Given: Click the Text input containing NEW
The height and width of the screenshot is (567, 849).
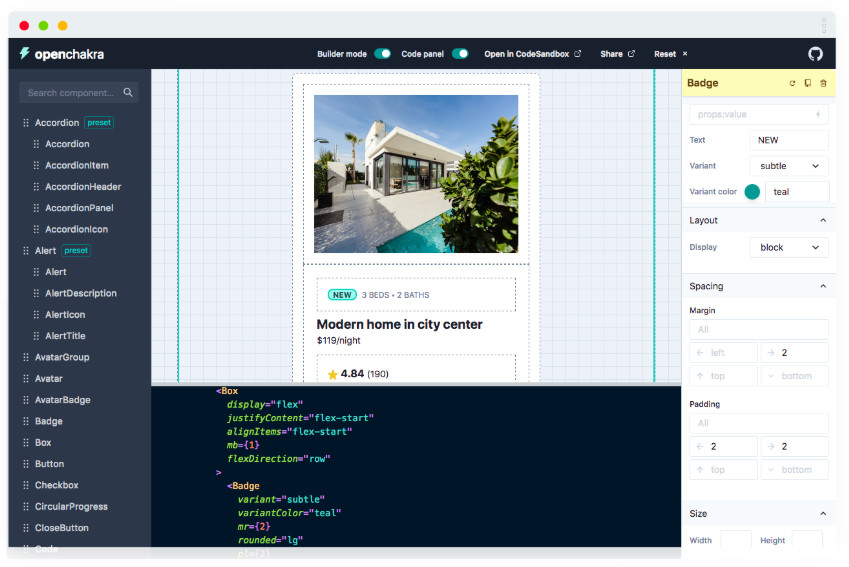Looking at the screenshot, I should pos(789,140).
